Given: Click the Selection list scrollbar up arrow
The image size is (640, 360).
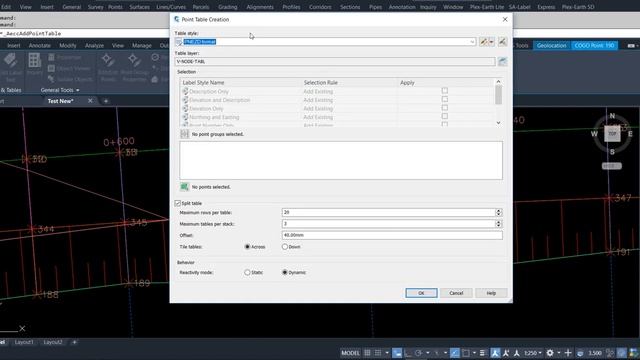Looking at the screenshot, I should click(x=498, y=82).
